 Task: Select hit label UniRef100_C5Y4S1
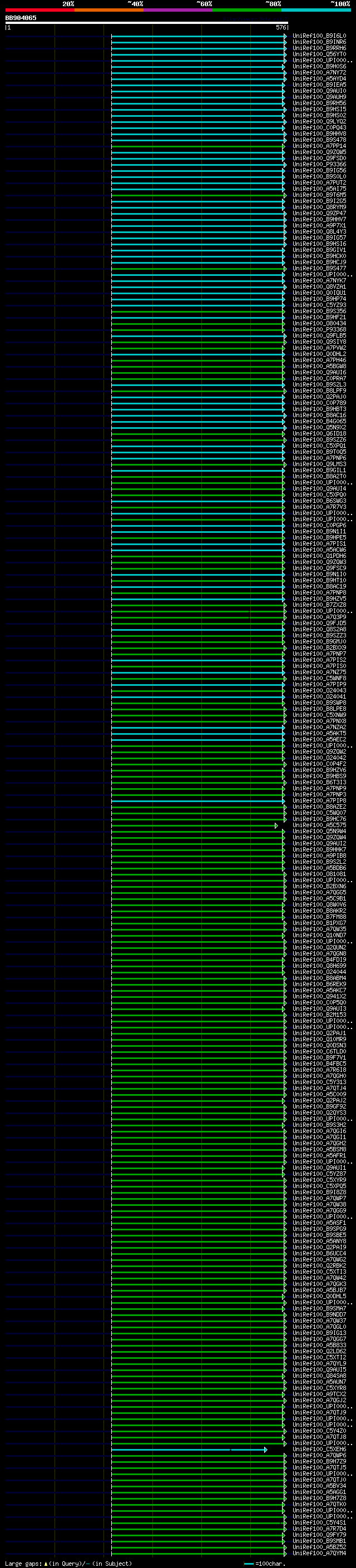tap(319, 1522)
